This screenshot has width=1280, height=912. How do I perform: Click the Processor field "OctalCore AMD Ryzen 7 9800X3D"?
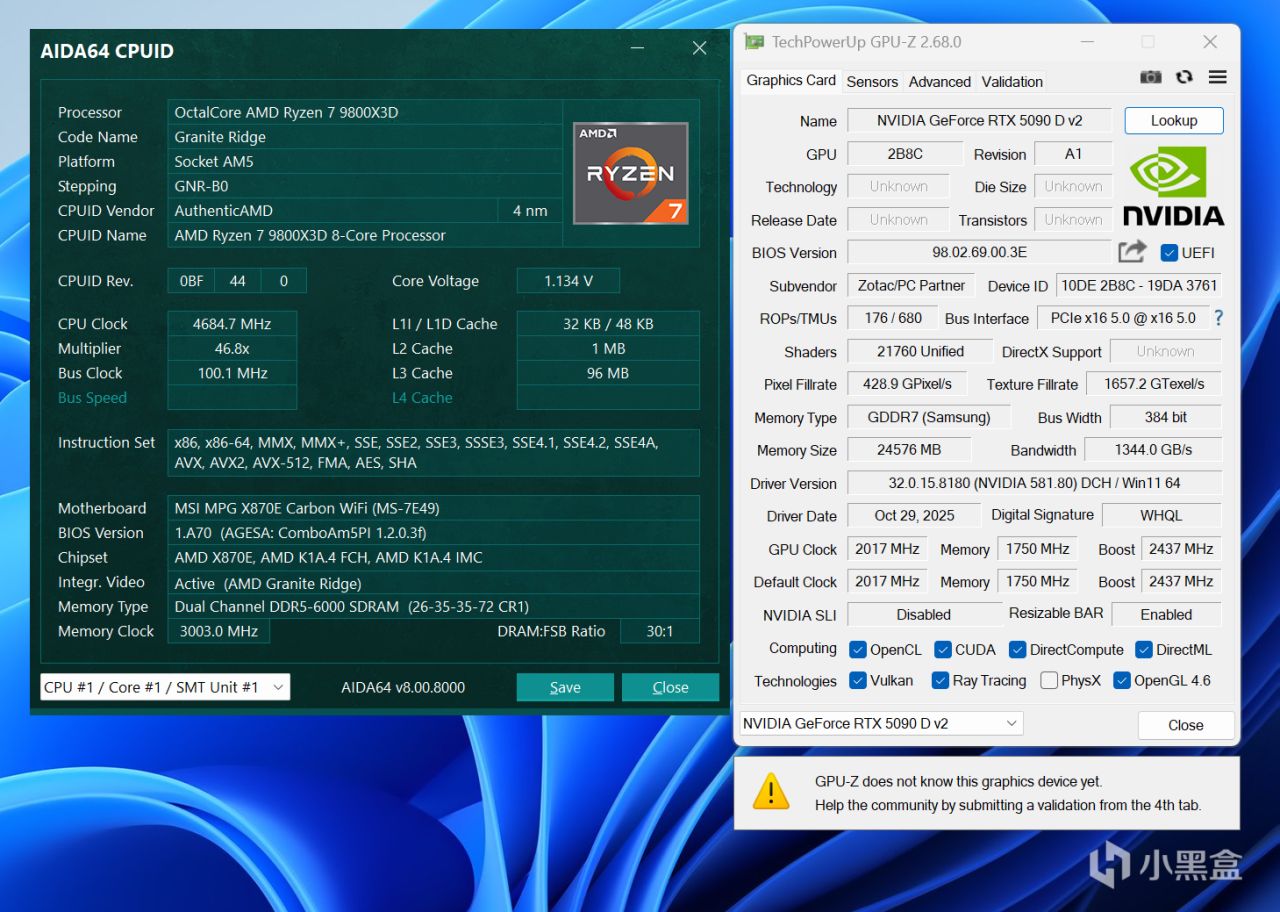[365, 112]
